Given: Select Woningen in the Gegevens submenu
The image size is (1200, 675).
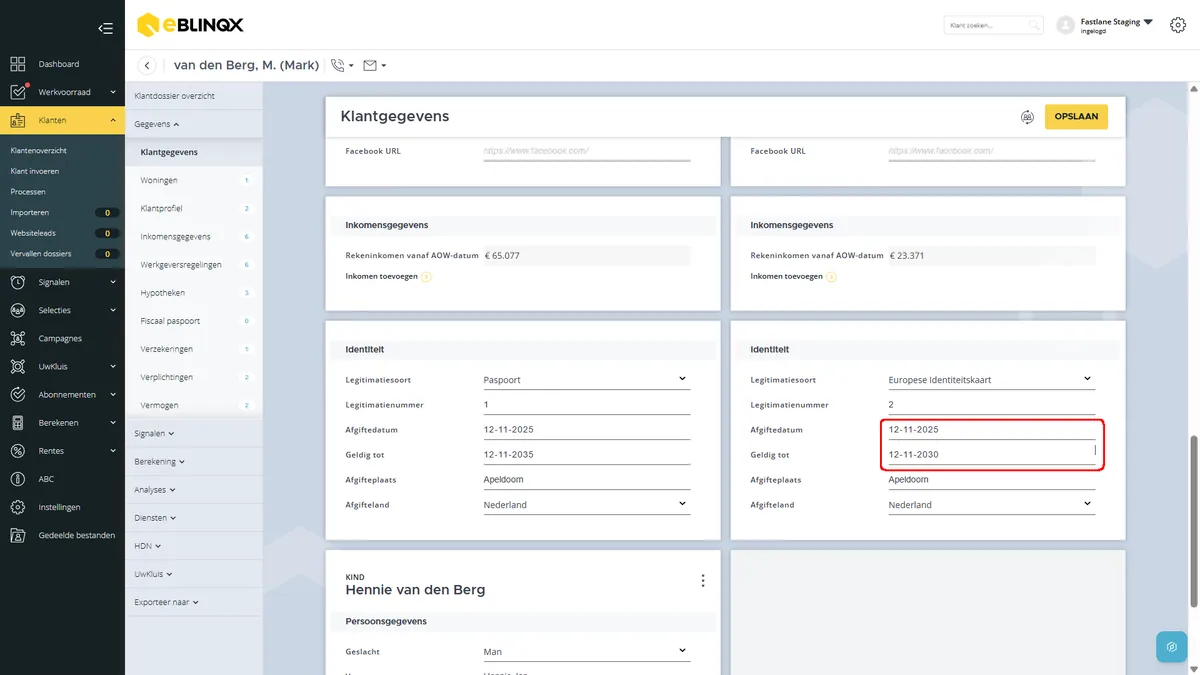Looking at the screenshot, I should [159, 180].
